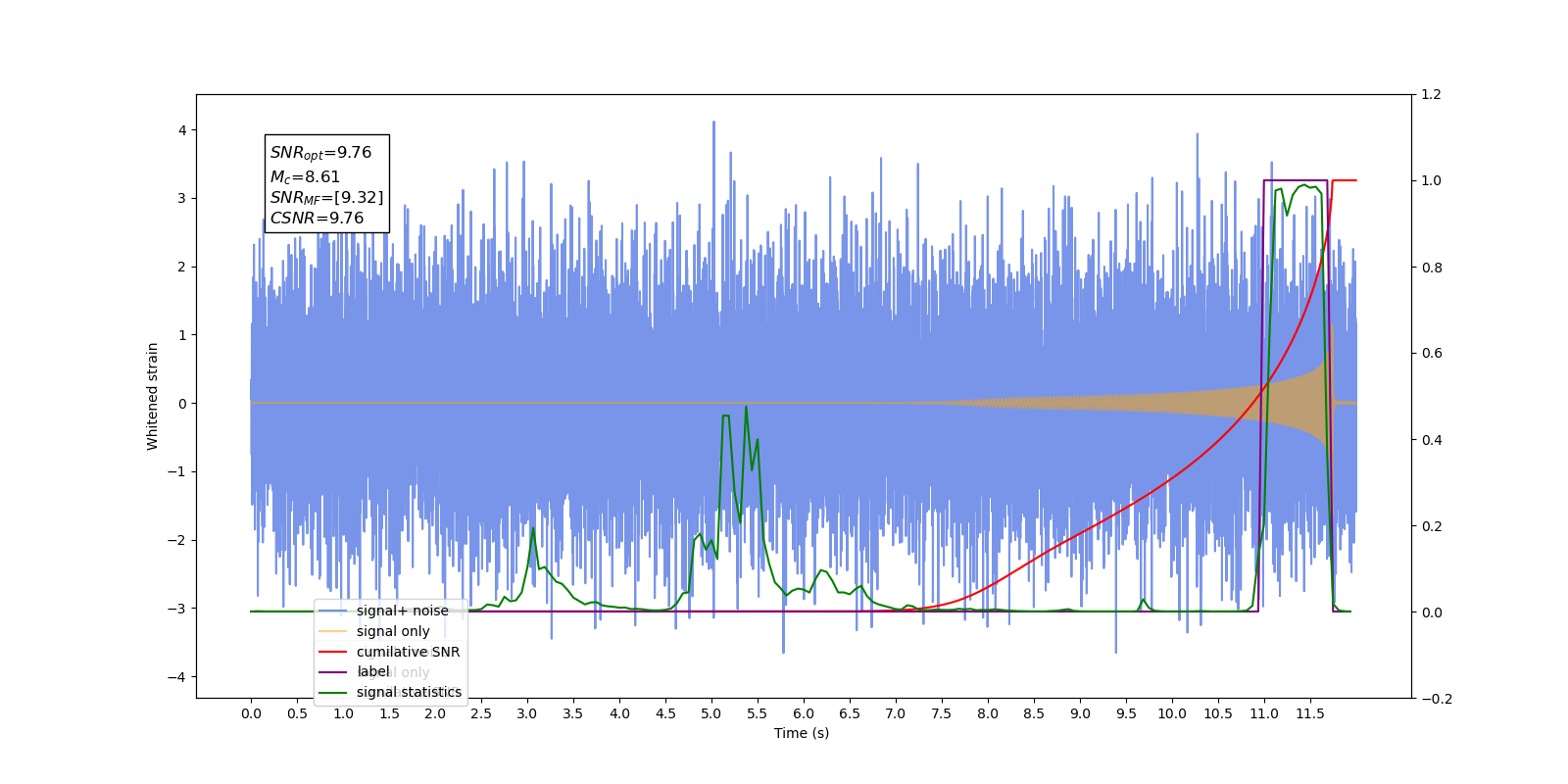The image size is (1568, 784).
Task: Click the 9.0 tick label on the time axis
Action: pos(1080,713)
